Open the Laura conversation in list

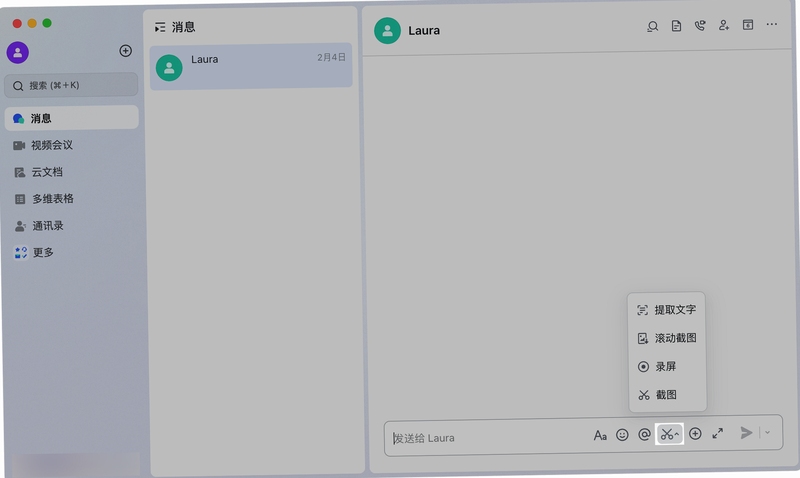(251, 66)
